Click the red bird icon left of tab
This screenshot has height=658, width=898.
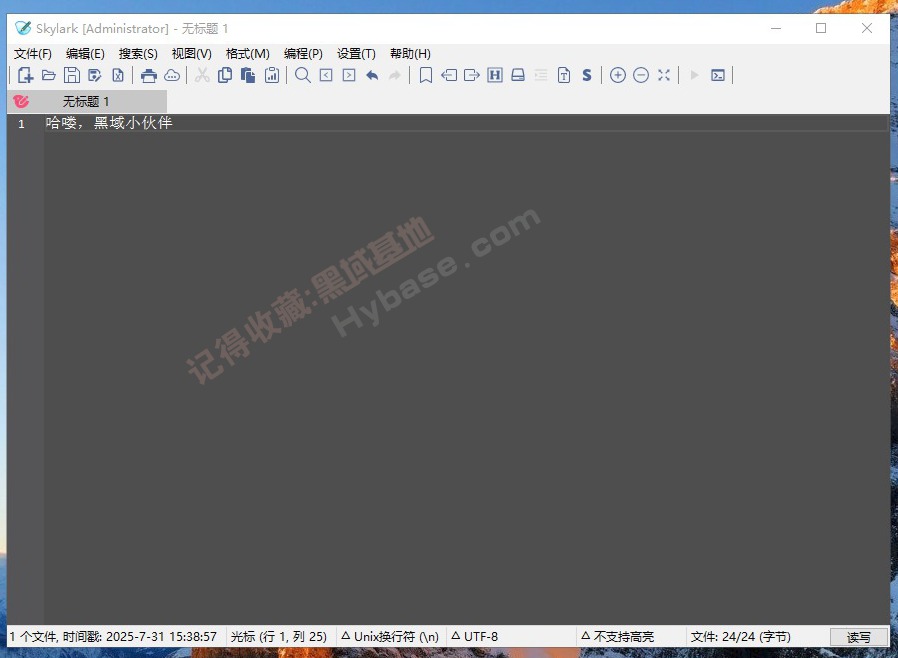tap(21, 101)
